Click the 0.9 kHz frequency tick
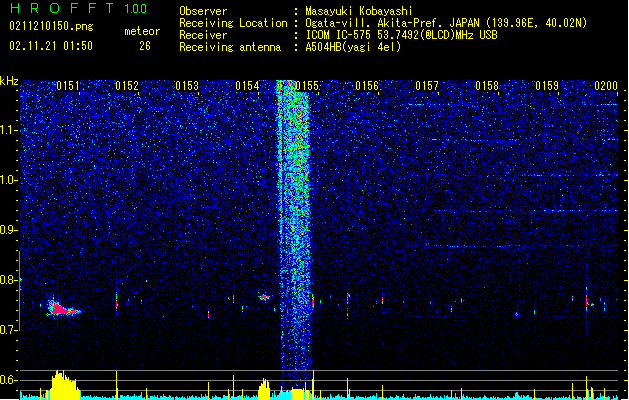 click(9, 230)
